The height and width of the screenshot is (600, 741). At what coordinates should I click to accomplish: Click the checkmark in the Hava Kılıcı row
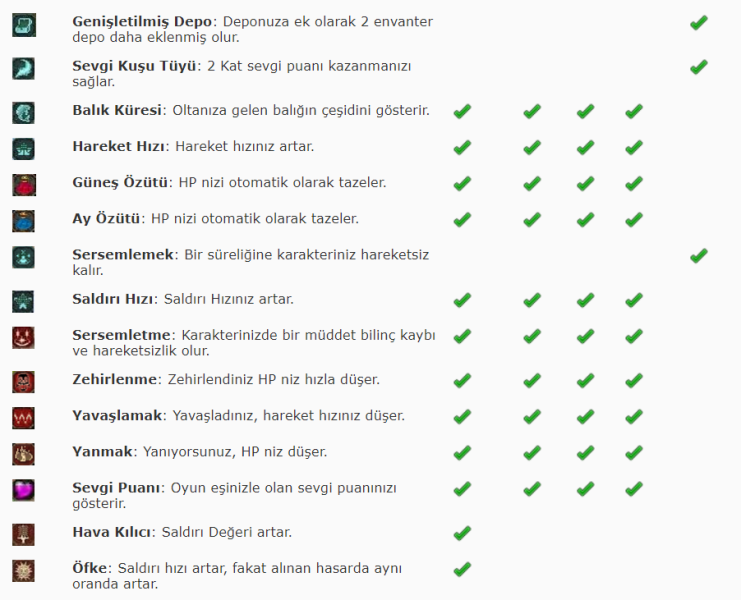coord(462,533)
